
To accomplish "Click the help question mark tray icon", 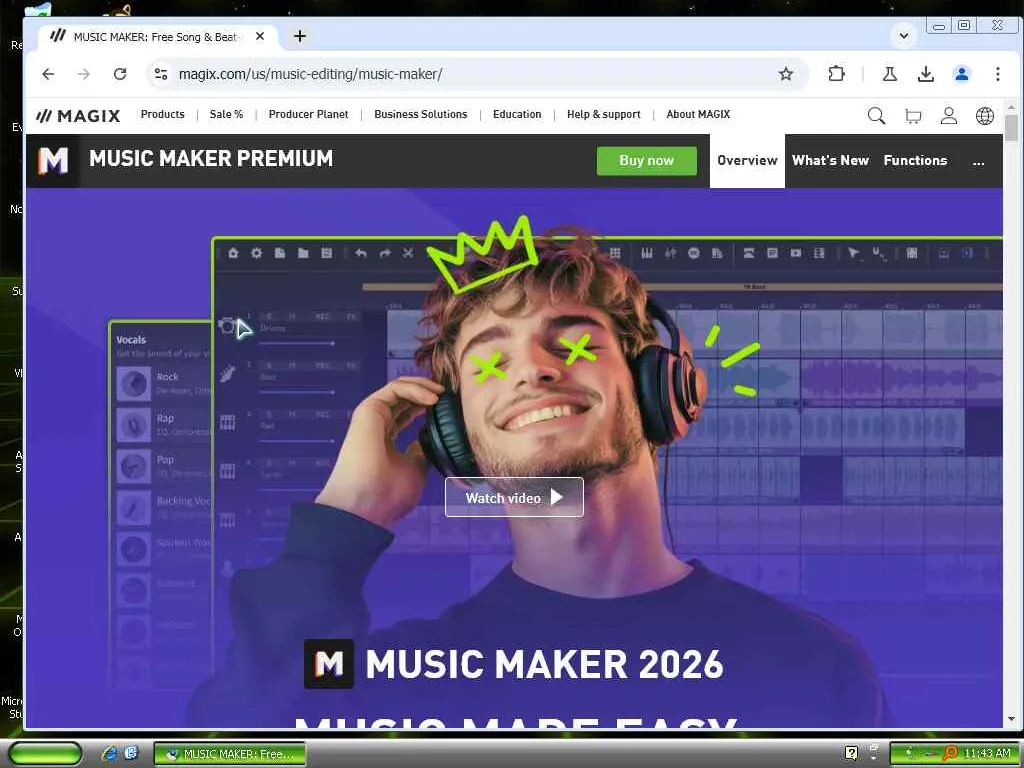I will click(x=851, y=753).
